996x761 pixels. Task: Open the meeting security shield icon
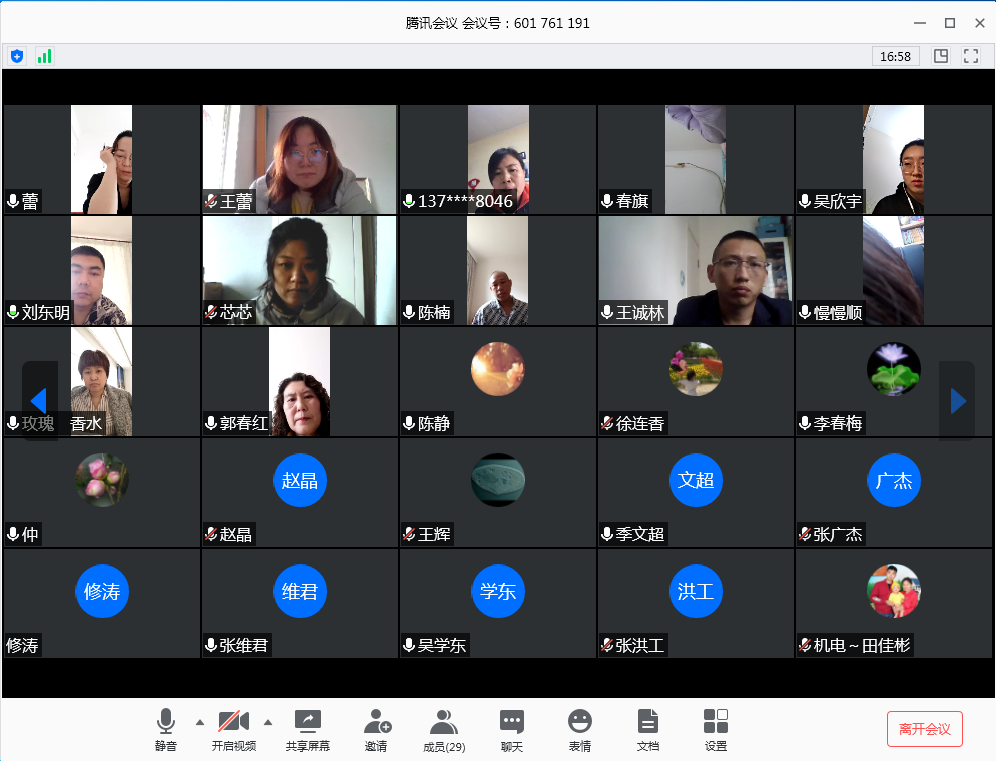17,56
